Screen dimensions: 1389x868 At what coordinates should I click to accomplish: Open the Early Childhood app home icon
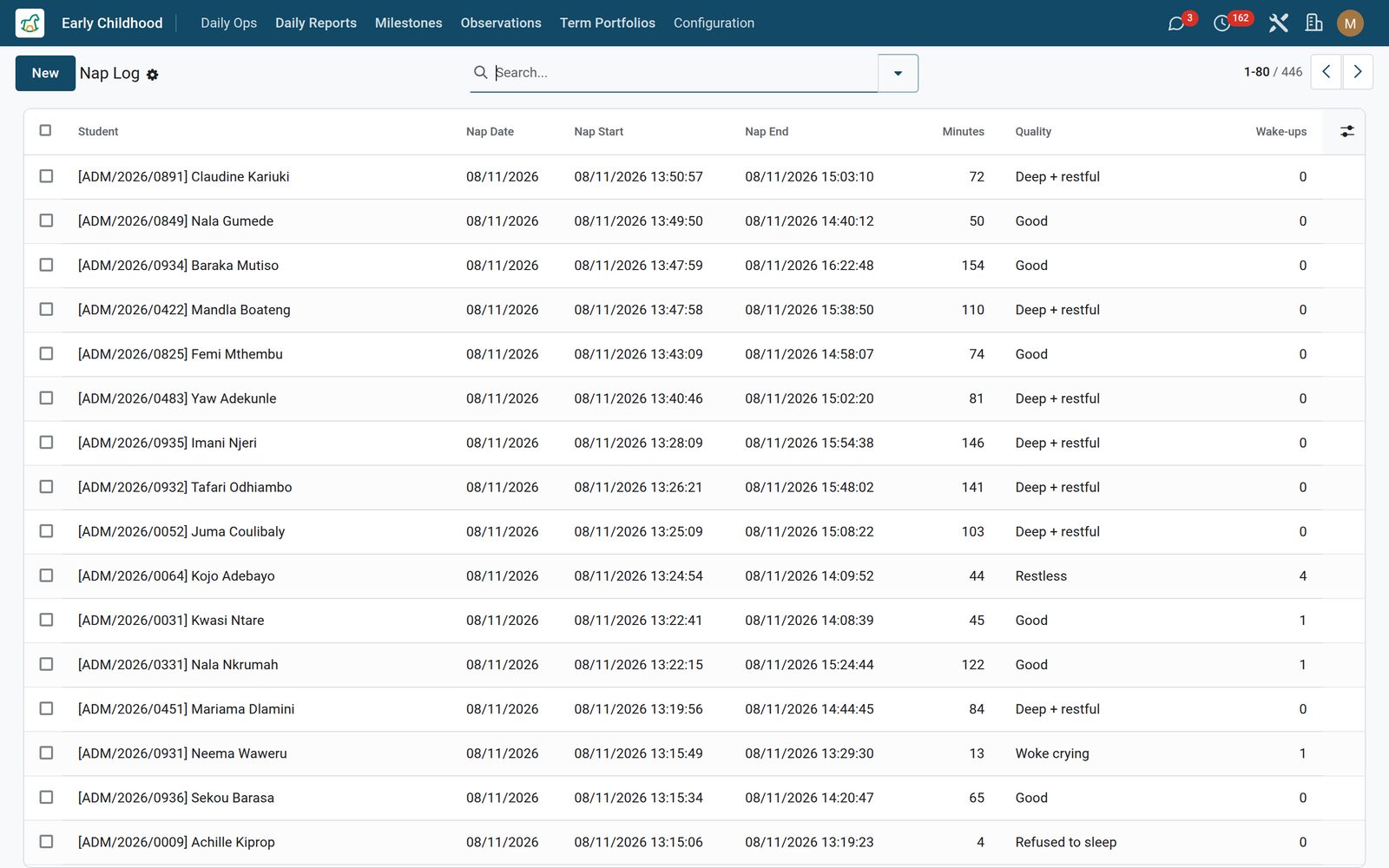(30, 23)
